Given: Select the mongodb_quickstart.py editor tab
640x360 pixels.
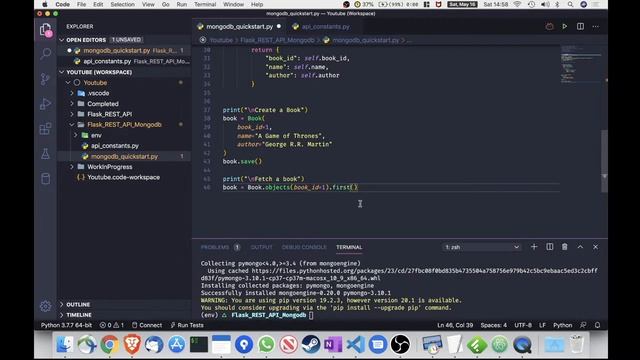Looking at the screenshot, I should pyautogui.click(x=239, y=27).
